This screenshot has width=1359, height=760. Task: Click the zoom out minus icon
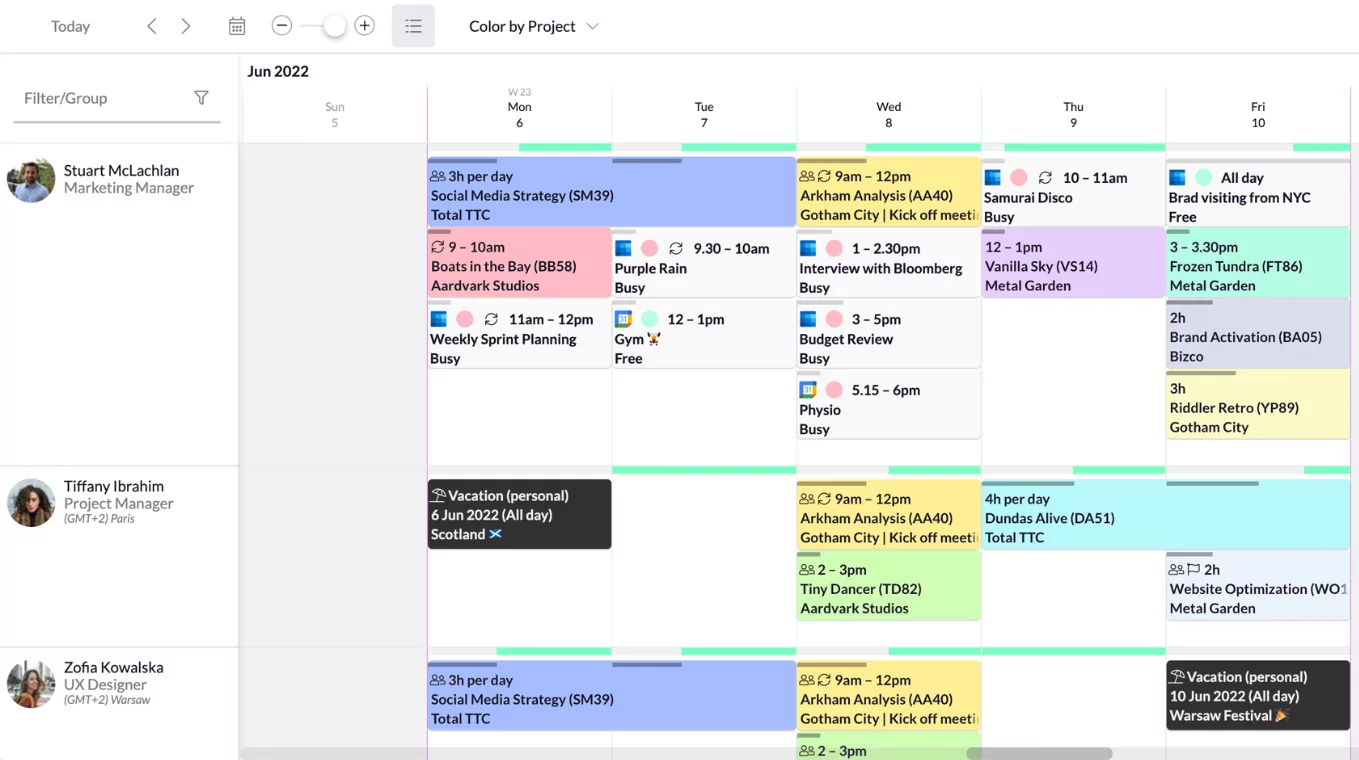[x=282, y=26]
